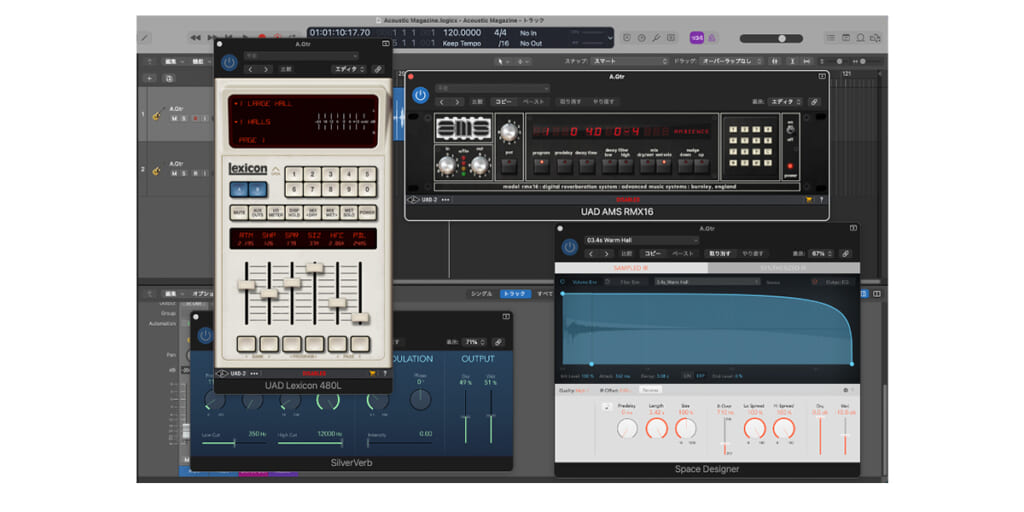Toggle power on the Lexicon 480L plugin
This screenshot has height=512, width=1024.
[229, 63]
